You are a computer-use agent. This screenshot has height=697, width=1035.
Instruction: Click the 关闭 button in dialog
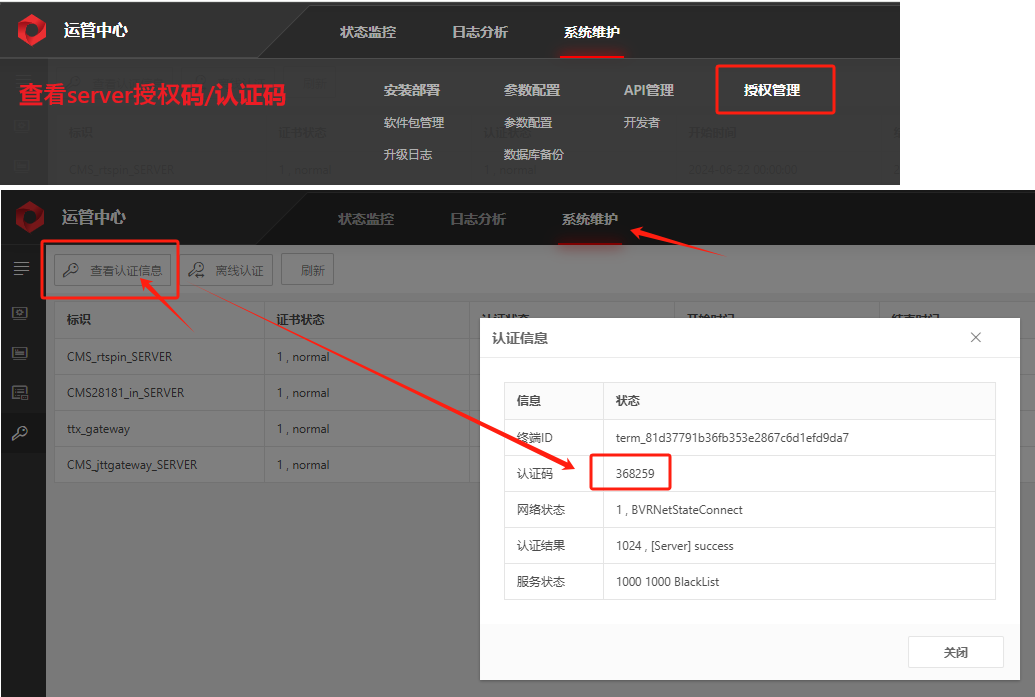(954, 652)
